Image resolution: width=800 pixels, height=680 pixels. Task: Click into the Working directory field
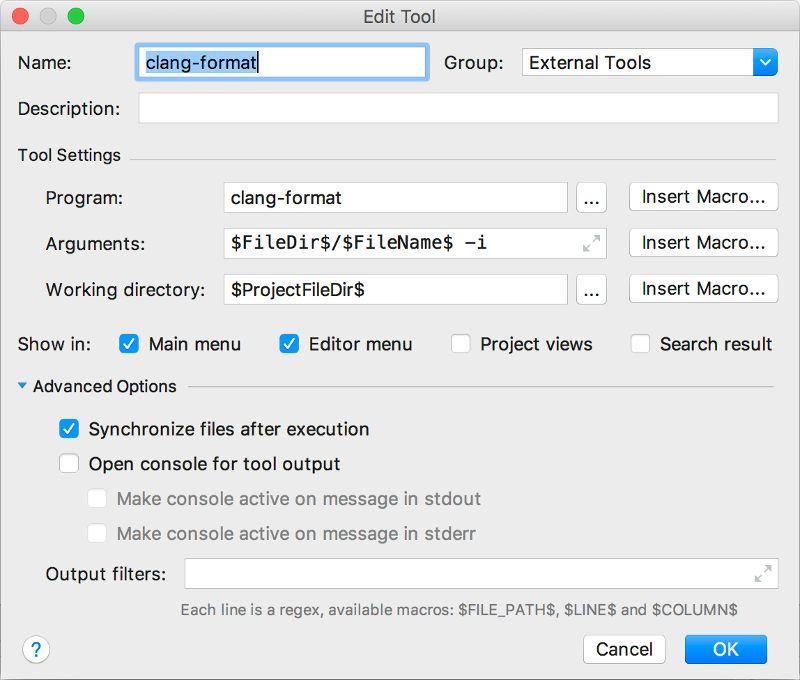[x=395, y=289]
